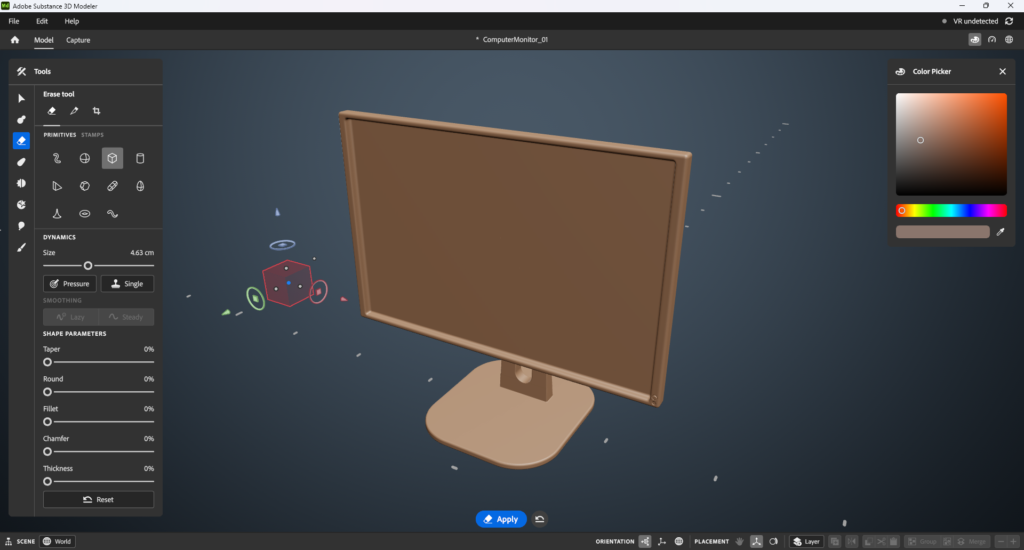Pick the cylinder primitive
The height and width of the screenshot is (550, 1024).
pyautogui.click(x=140, y=158)
